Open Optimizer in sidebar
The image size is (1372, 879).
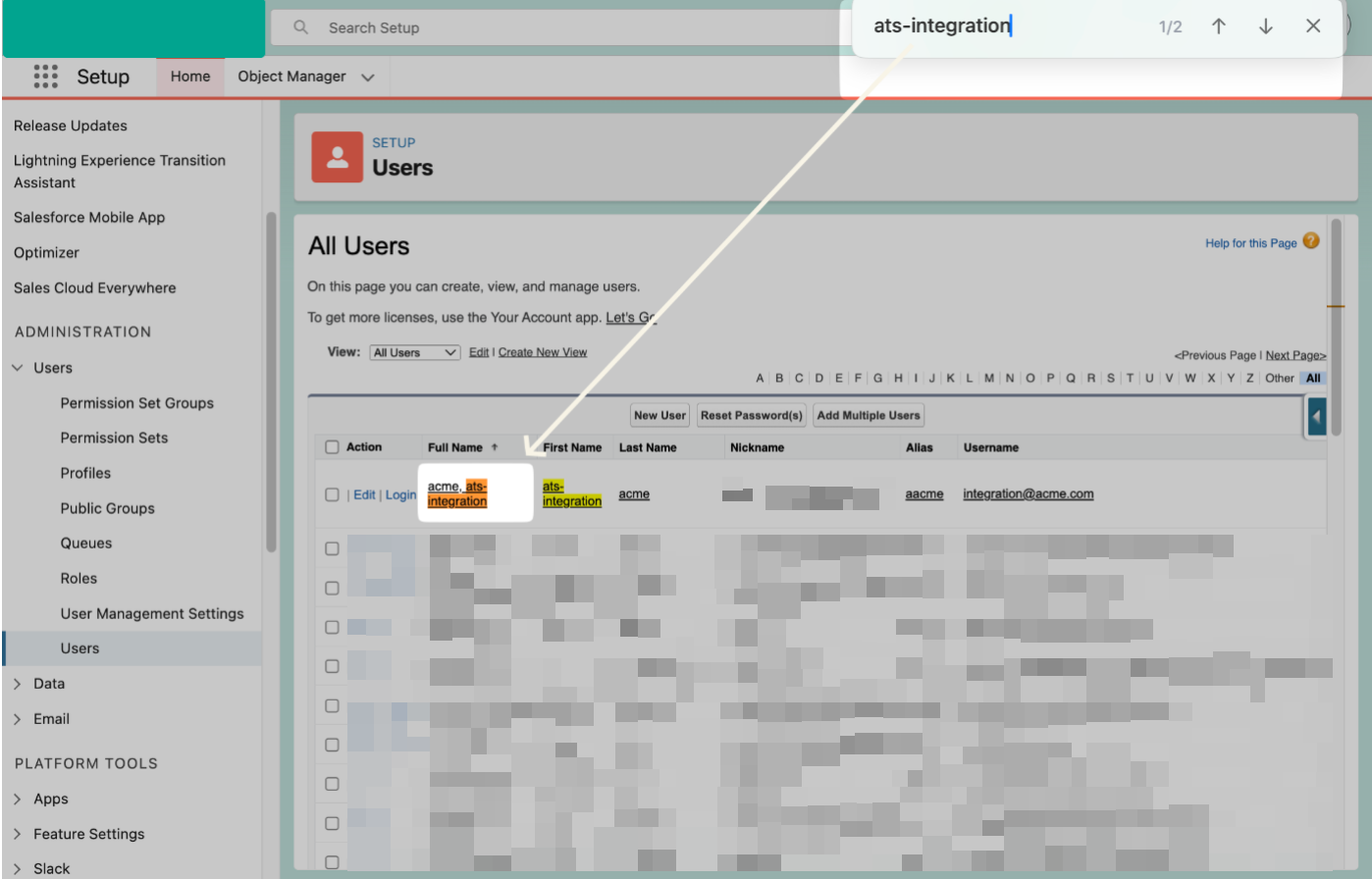(x=46, y=252)
